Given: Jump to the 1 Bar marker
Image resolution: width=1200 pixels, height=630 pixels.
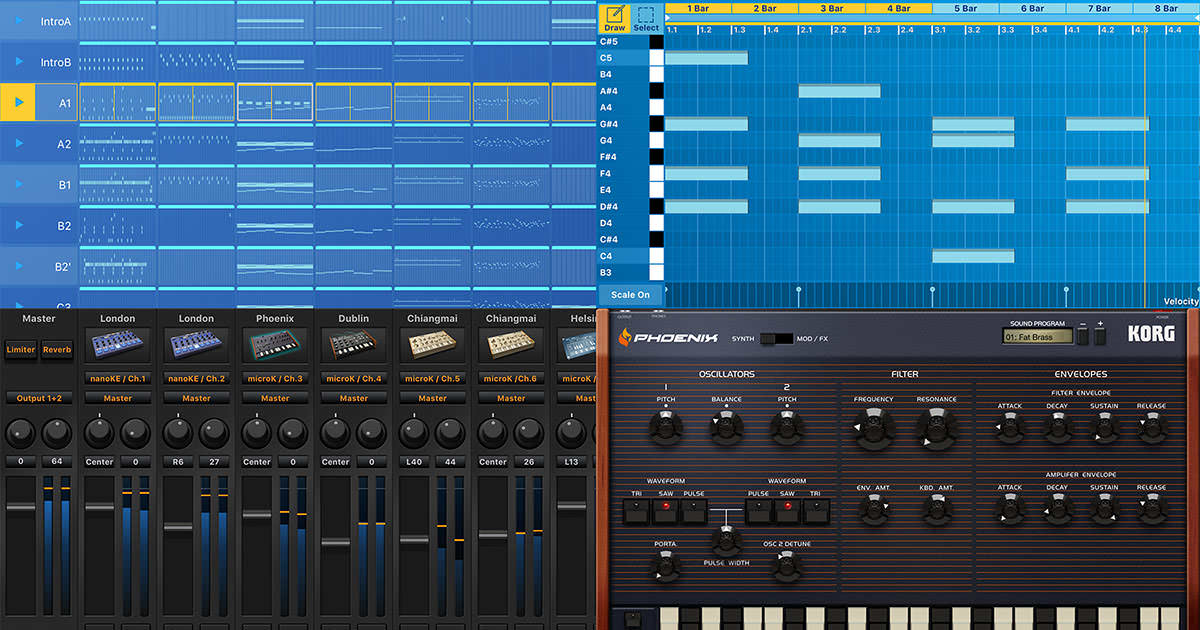Looking at the screenshot, I should (x=697, y=8).
